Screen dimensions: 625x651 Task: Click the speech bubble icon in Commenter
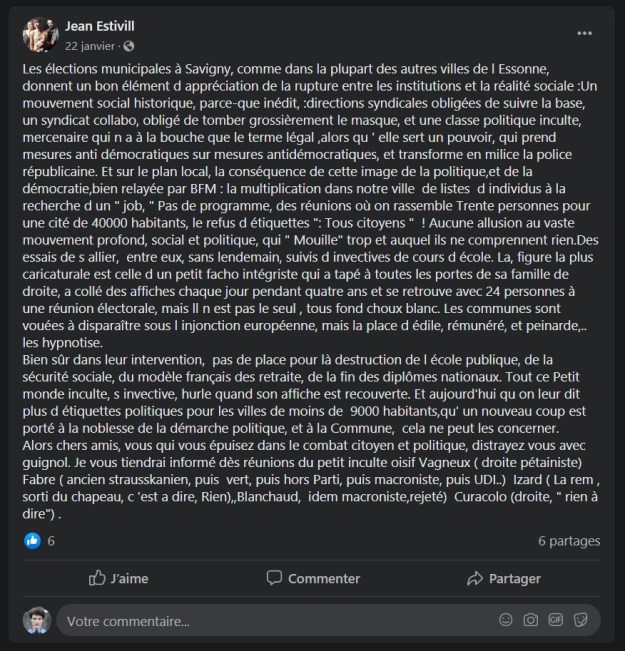point(274,578)
